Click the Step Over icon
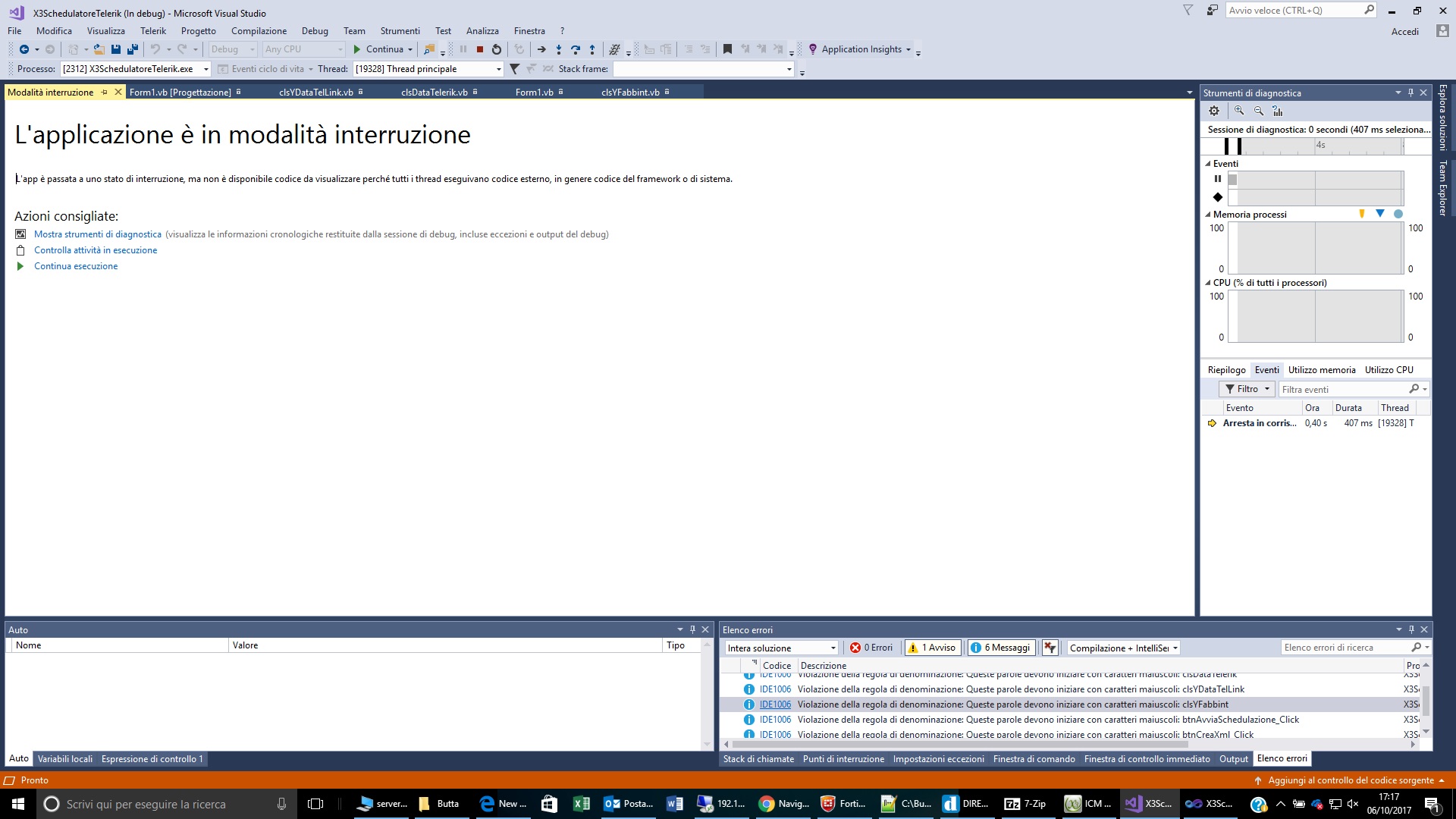Image resolution: width=1456 pixels, height=819 pixels. click(576, 49)
